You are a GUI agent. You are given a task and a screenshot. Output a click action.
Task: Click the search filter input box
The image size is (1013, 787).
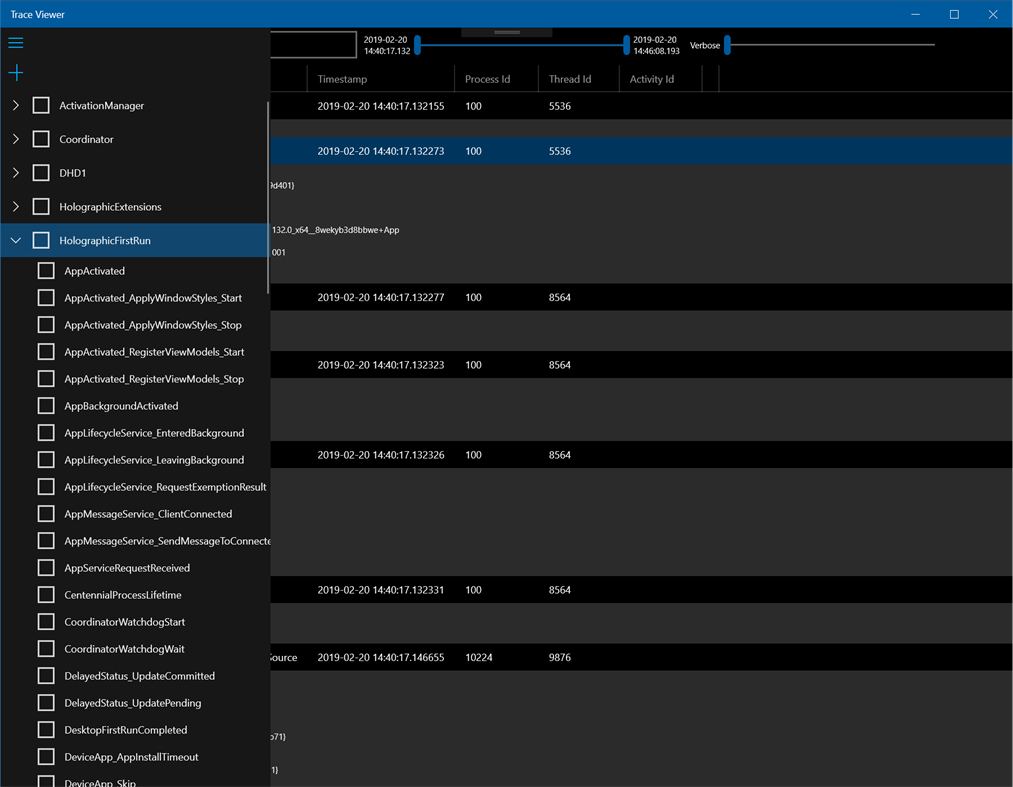point(313,45)
